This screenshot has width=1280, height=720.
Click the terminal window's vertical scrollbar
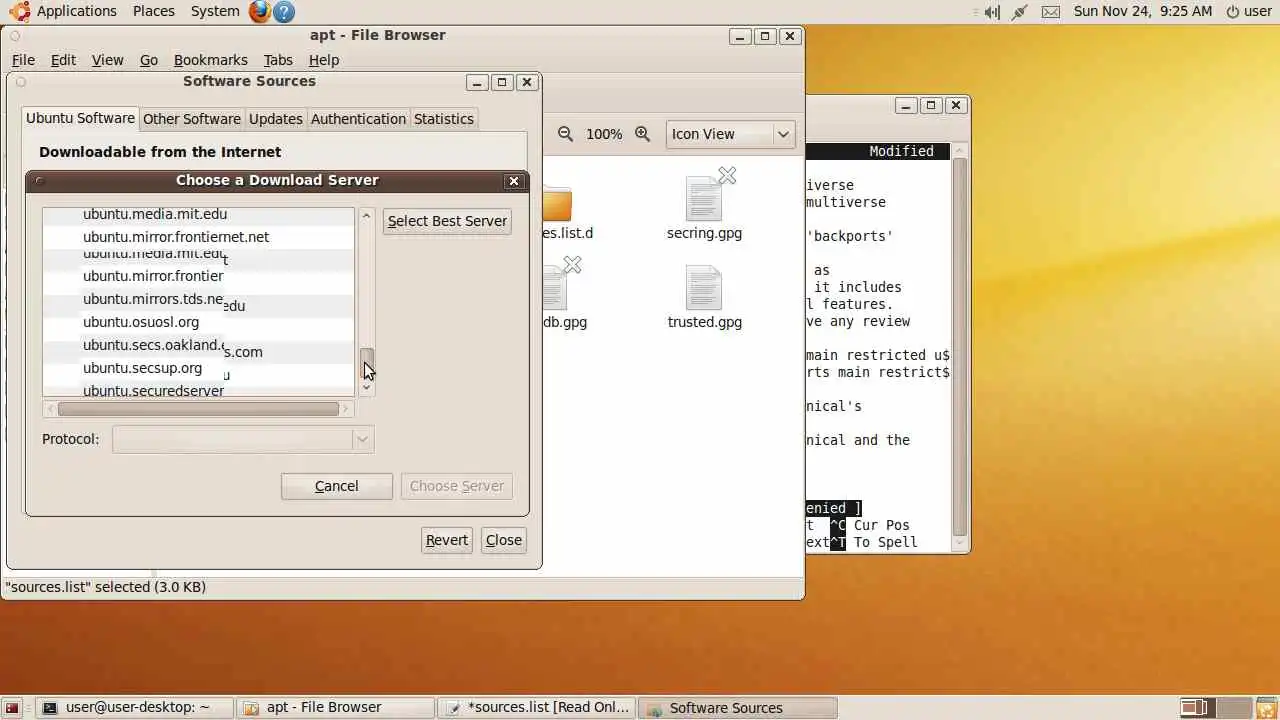tap(960, 345)
